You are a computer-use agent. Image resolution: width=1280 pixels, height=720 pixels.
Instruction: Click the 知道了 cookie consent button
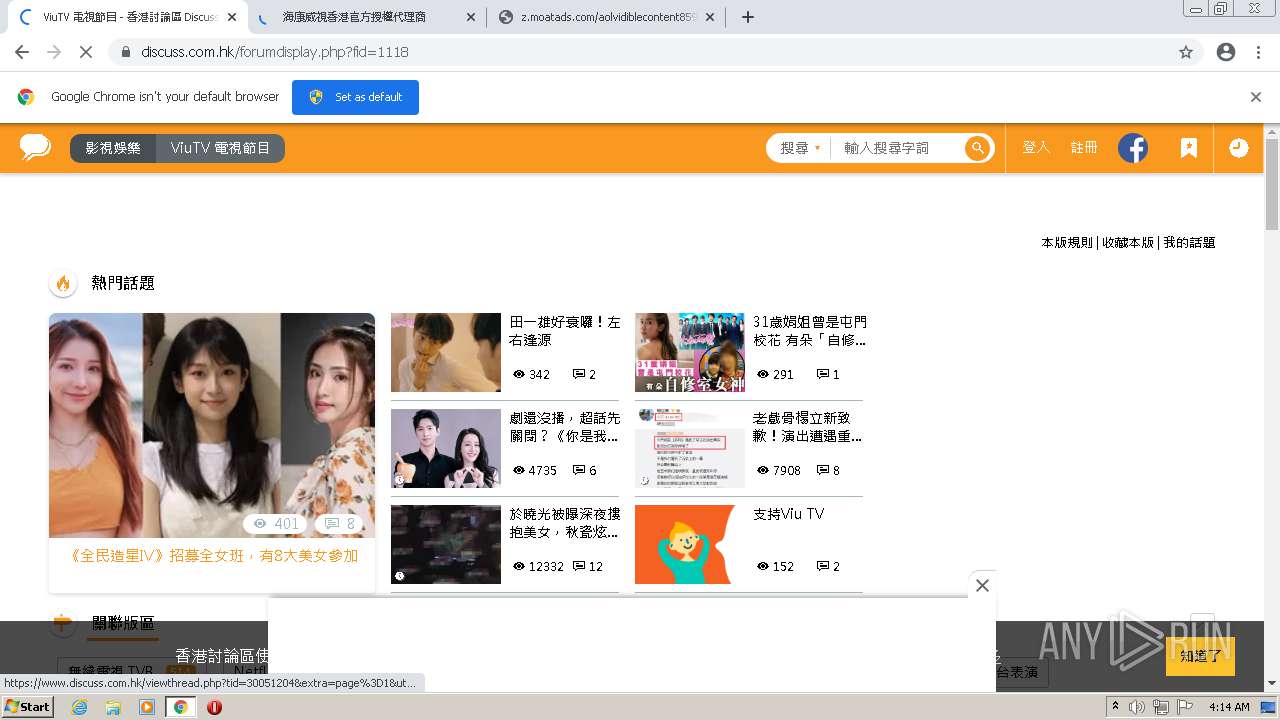tap(1200, 656)
